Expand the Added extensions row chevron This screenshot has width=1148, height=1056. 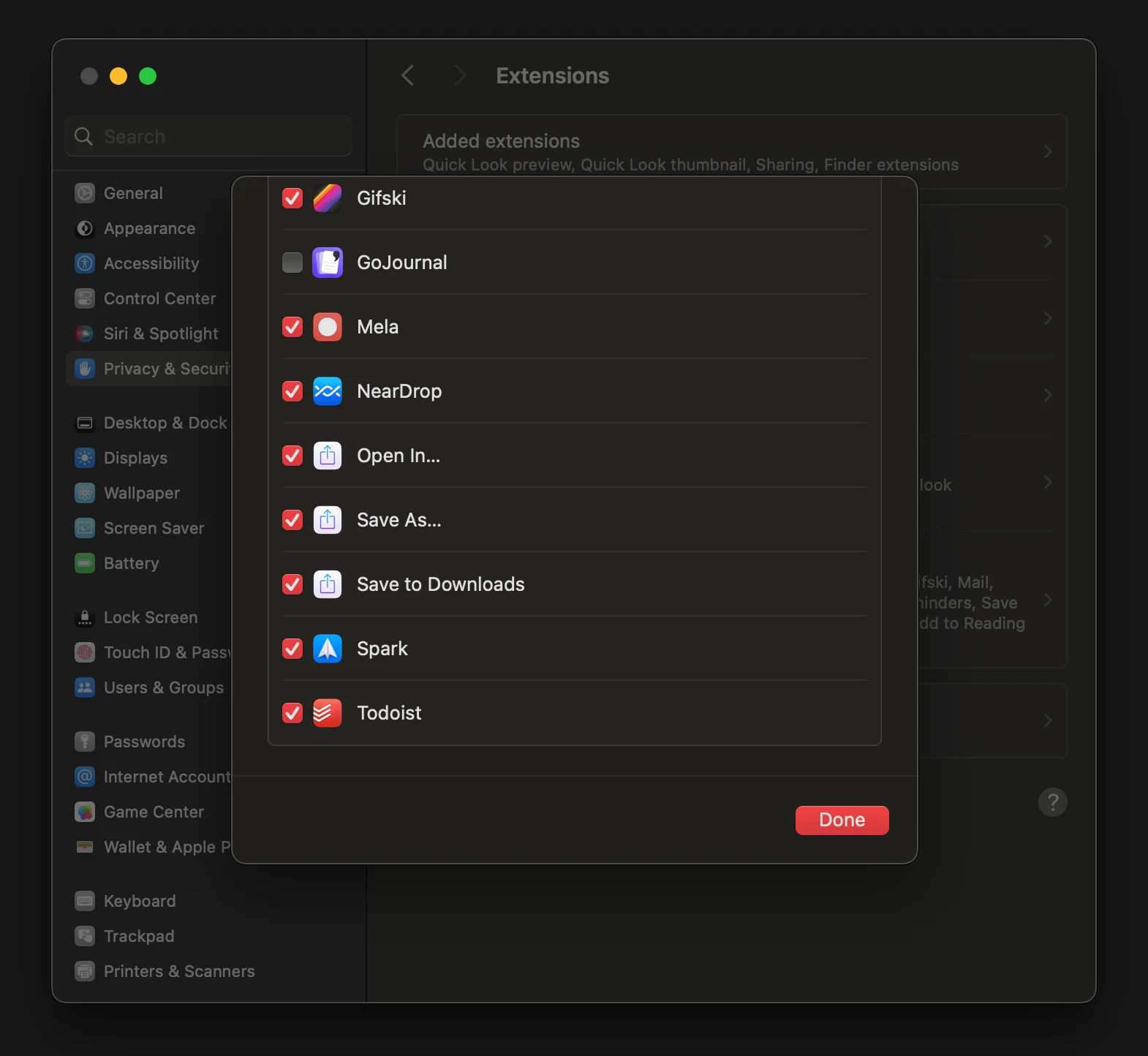tap(1047, 151)
